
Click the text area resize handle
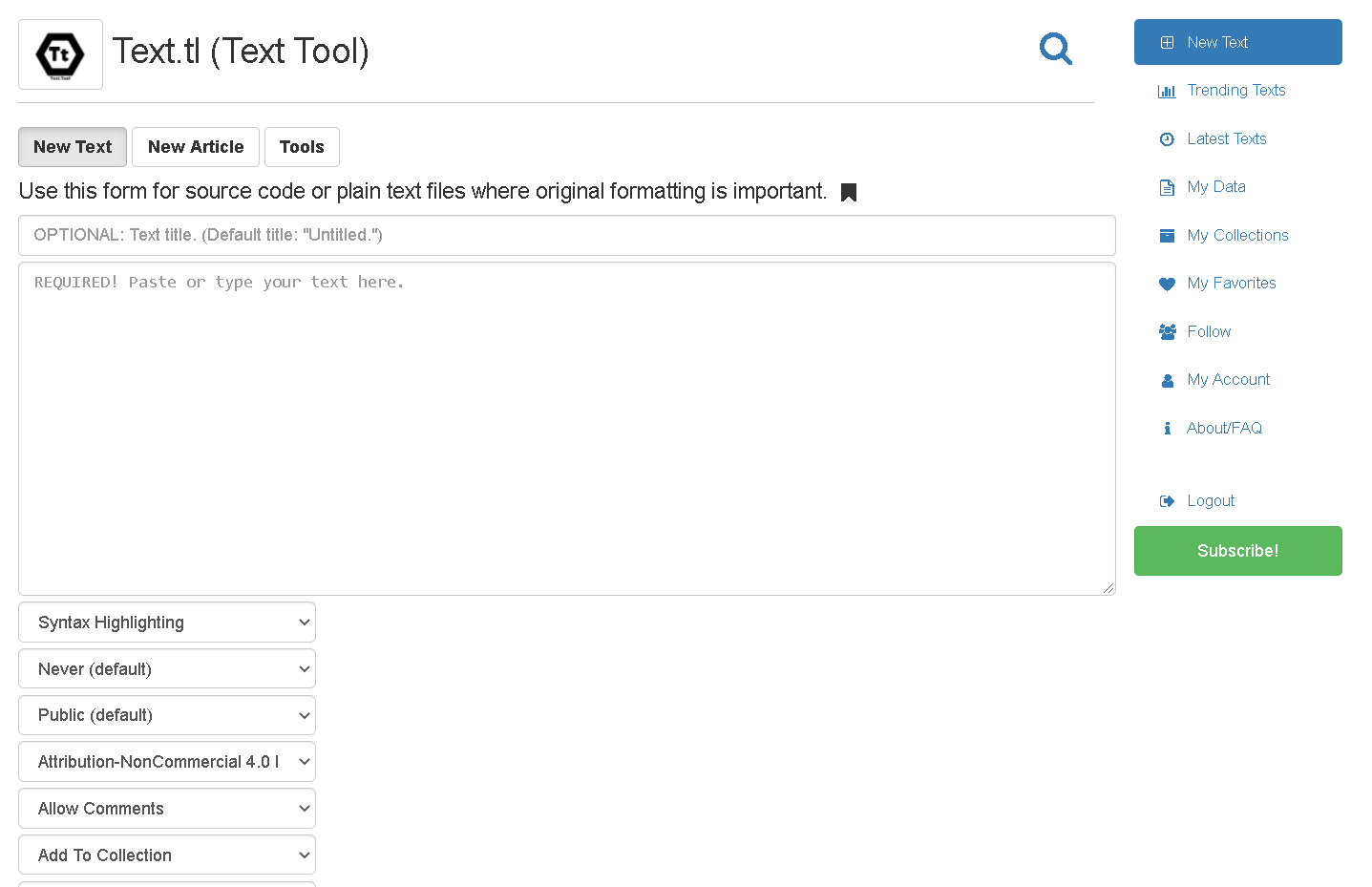[x=1108, y=588]
